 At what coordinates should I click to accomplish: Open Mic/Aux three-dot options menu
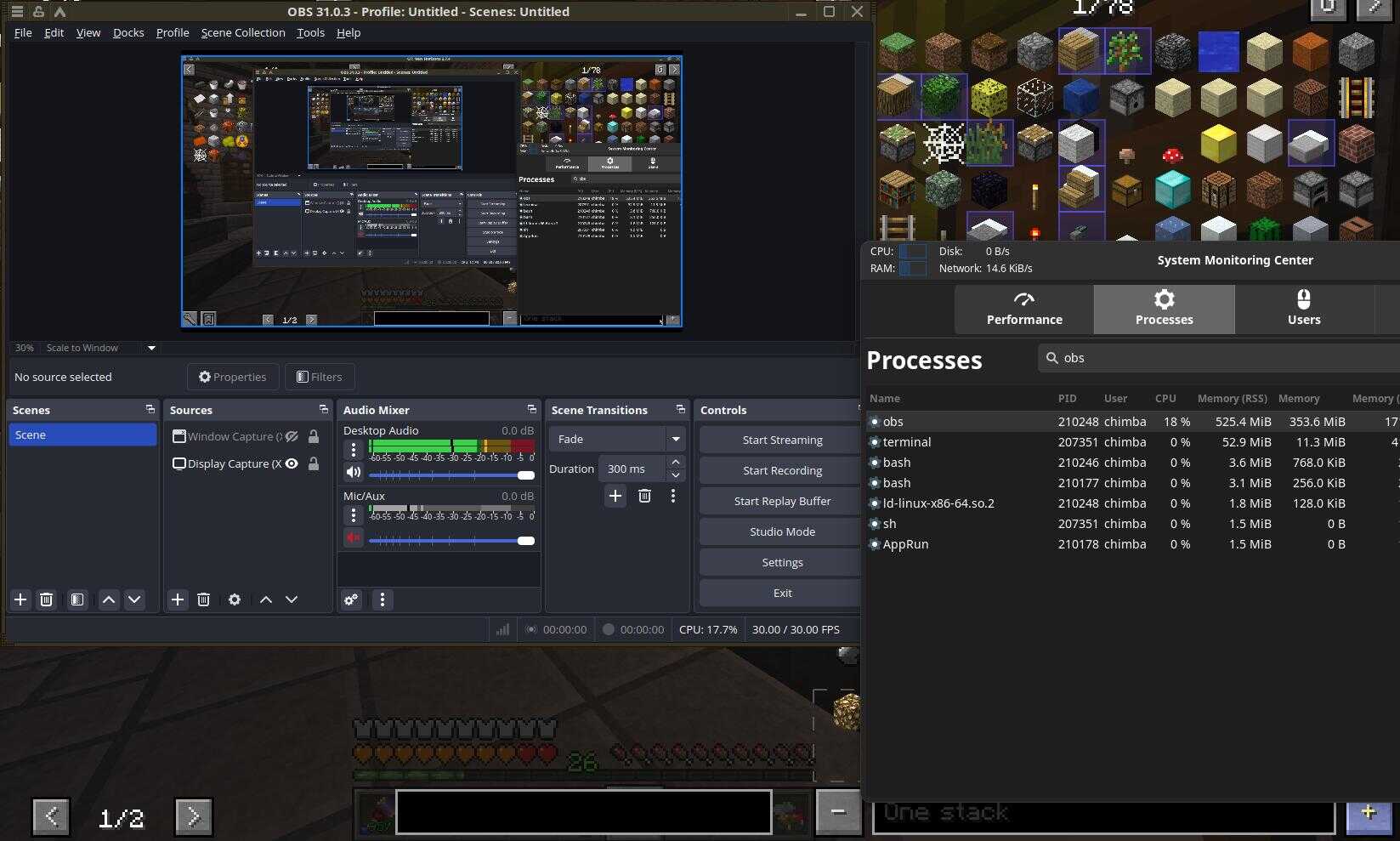[354, 514]
